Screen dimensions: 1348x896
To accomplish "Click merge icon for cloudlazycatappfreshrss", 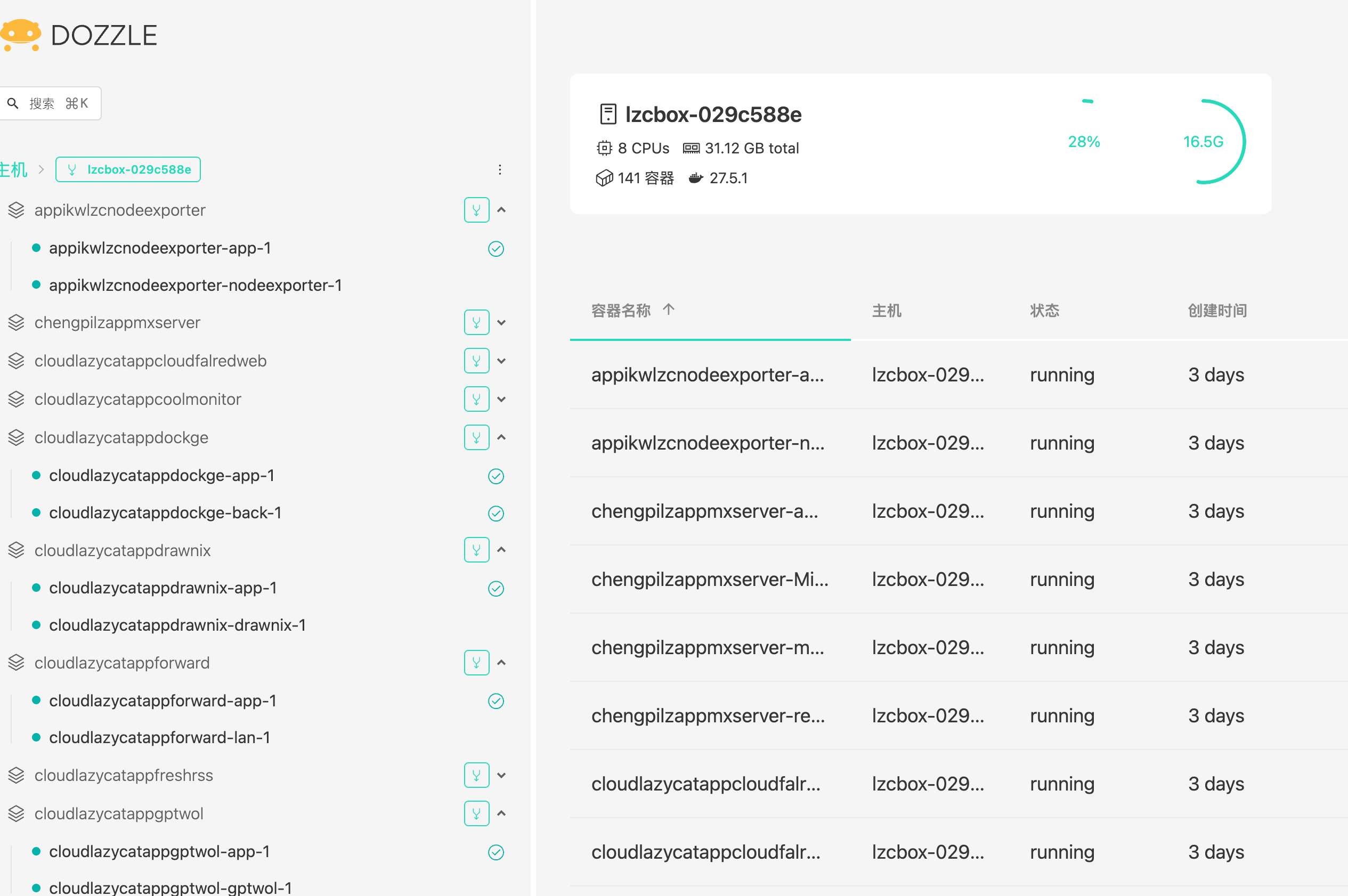I will coord(476,776).
